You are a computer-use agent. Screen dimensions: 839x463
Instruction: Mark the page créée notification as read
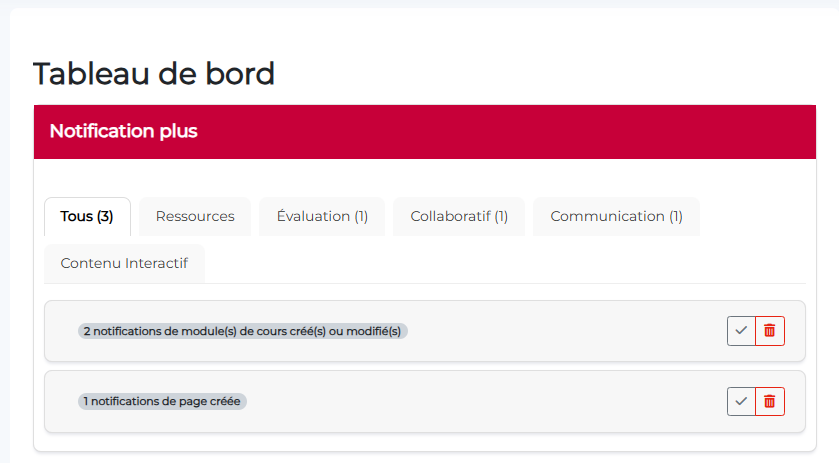coord(741,401)
